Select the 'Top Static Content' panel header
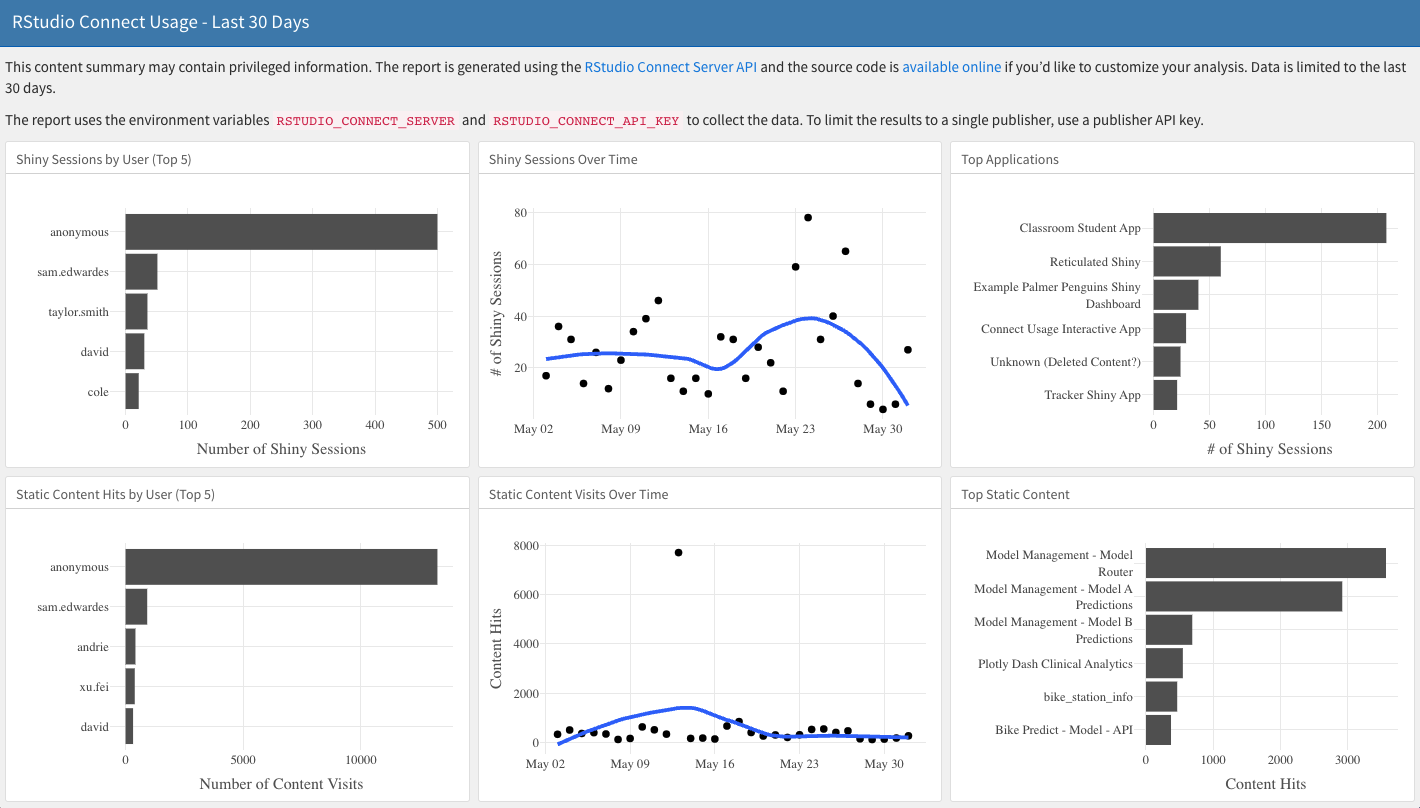Screen dimensions: 1420x808 coord(1015,494)
